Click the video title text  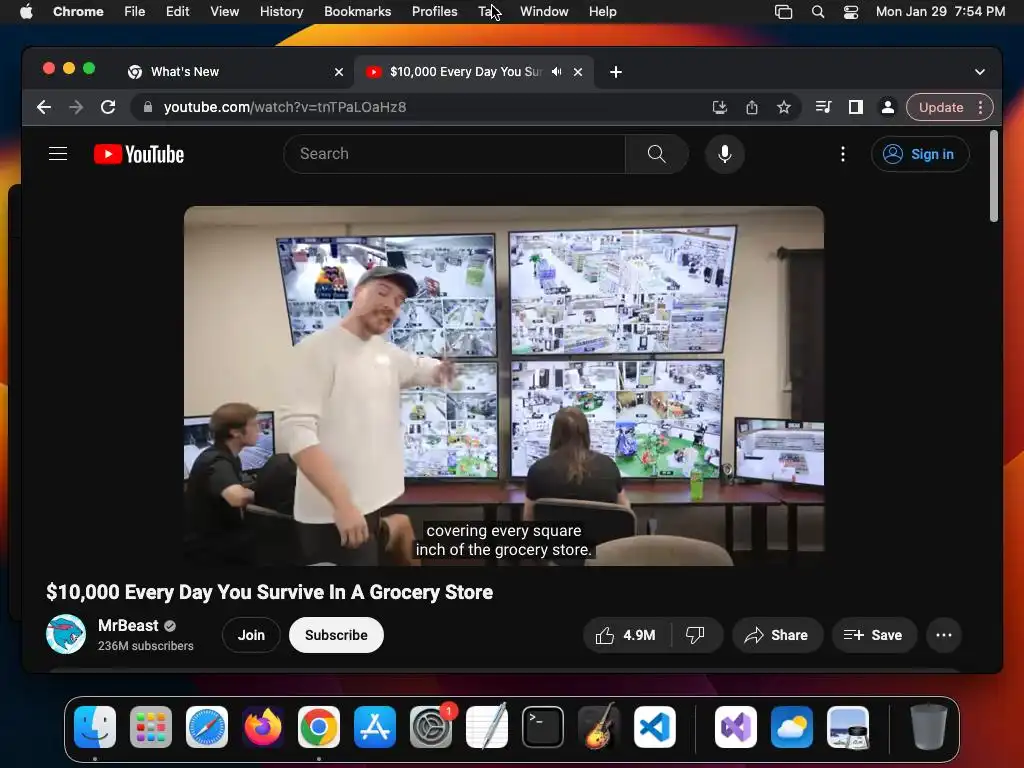point(269,592)
